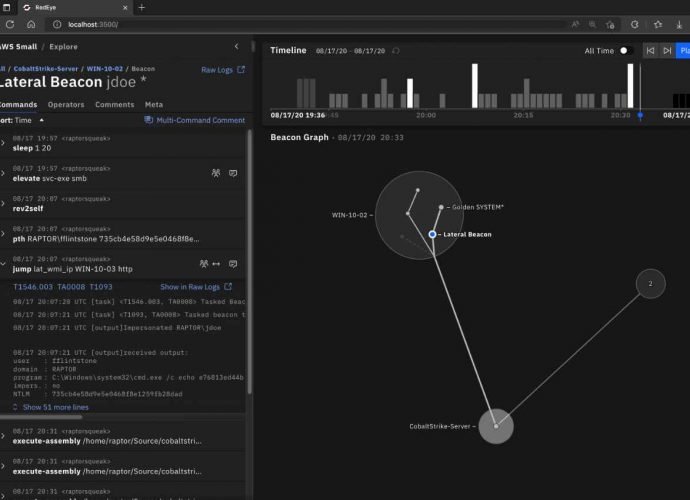Select the RedEye browser tab
Image resolution: width=690 pixels, height=500 pixels.
75,7
